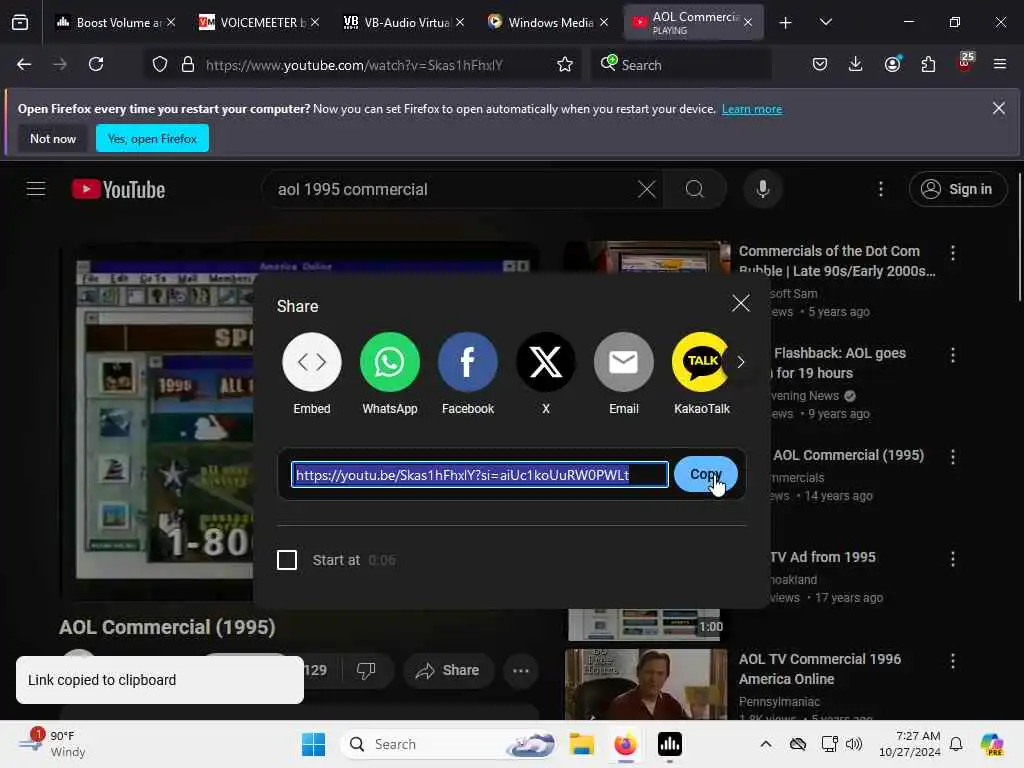Image resolution: width=1024 pixels, height=768 pixels.
Task: Reload the current page
Action: (96, 64)
